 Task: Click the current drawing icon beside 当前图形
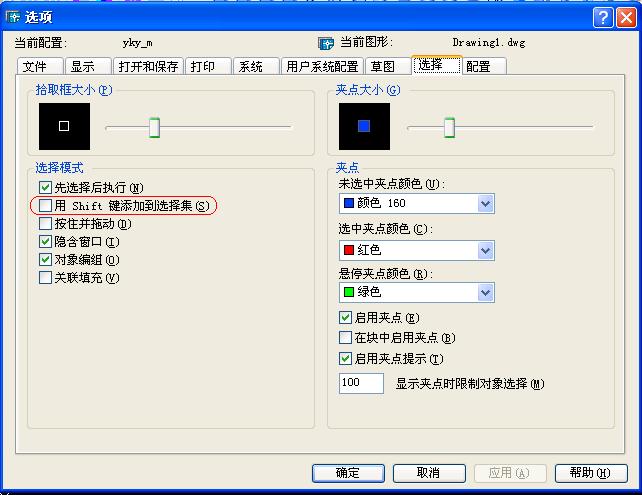click(326, 43)
